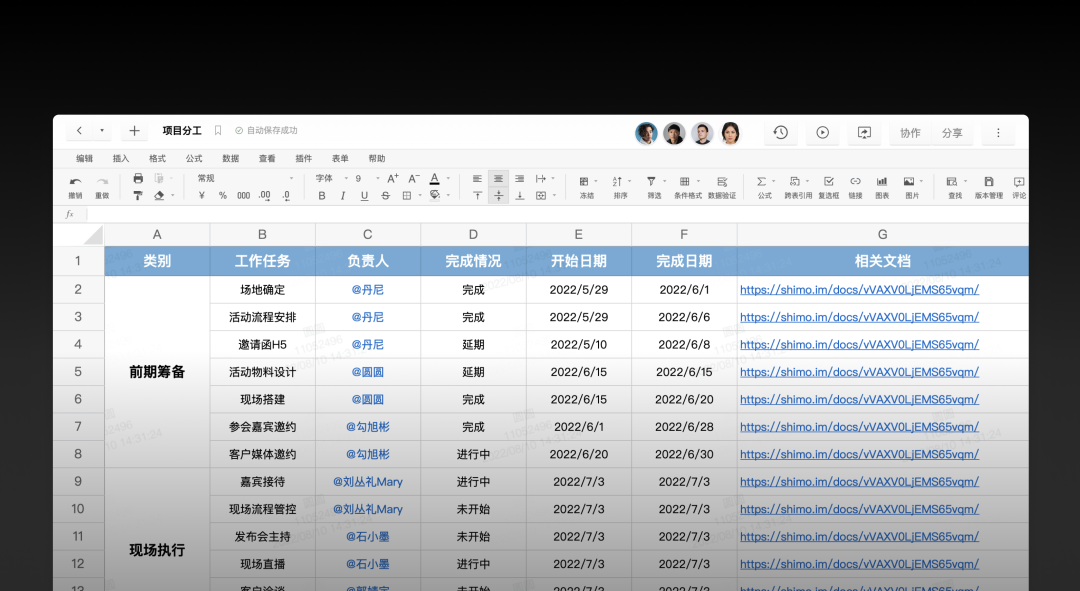Open the 查看 menu
This screenshot has width=1080, height=591.
267,158
